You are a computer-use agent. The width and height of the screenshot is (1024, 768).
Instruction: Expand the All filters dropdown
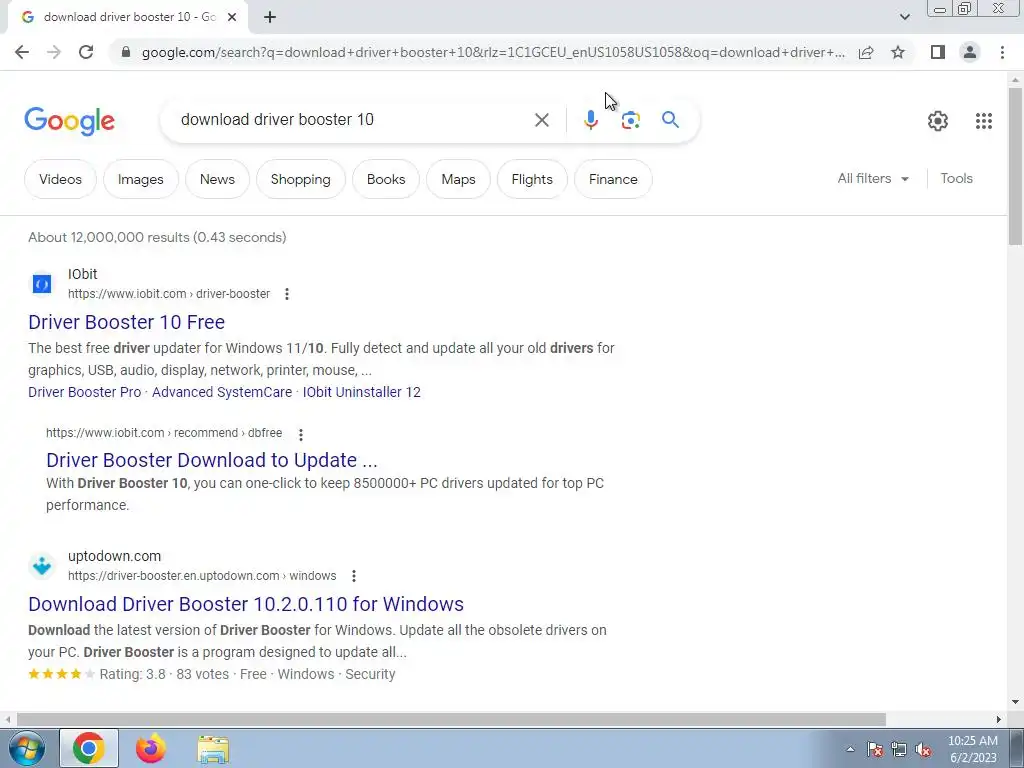point(873,178)
